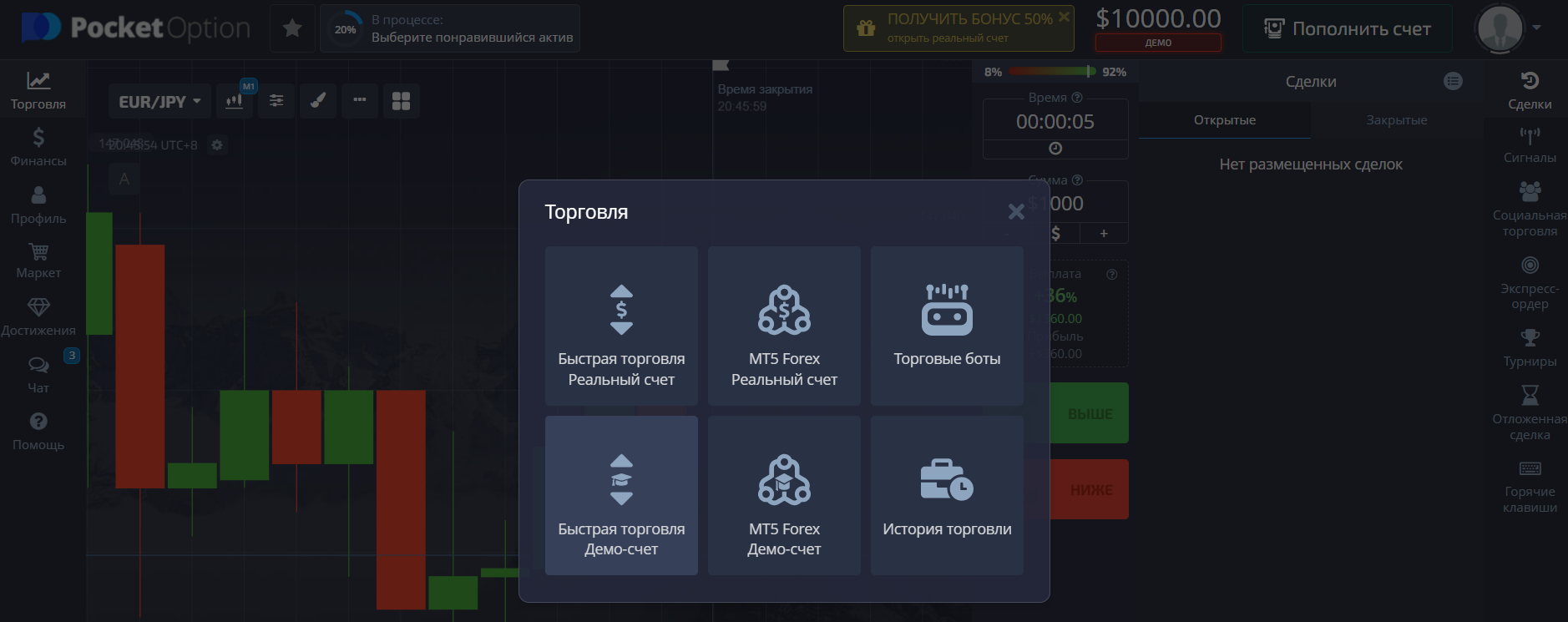Close the bonus banner
The height and width of the screenshot is (622, 1568).
1064,16
